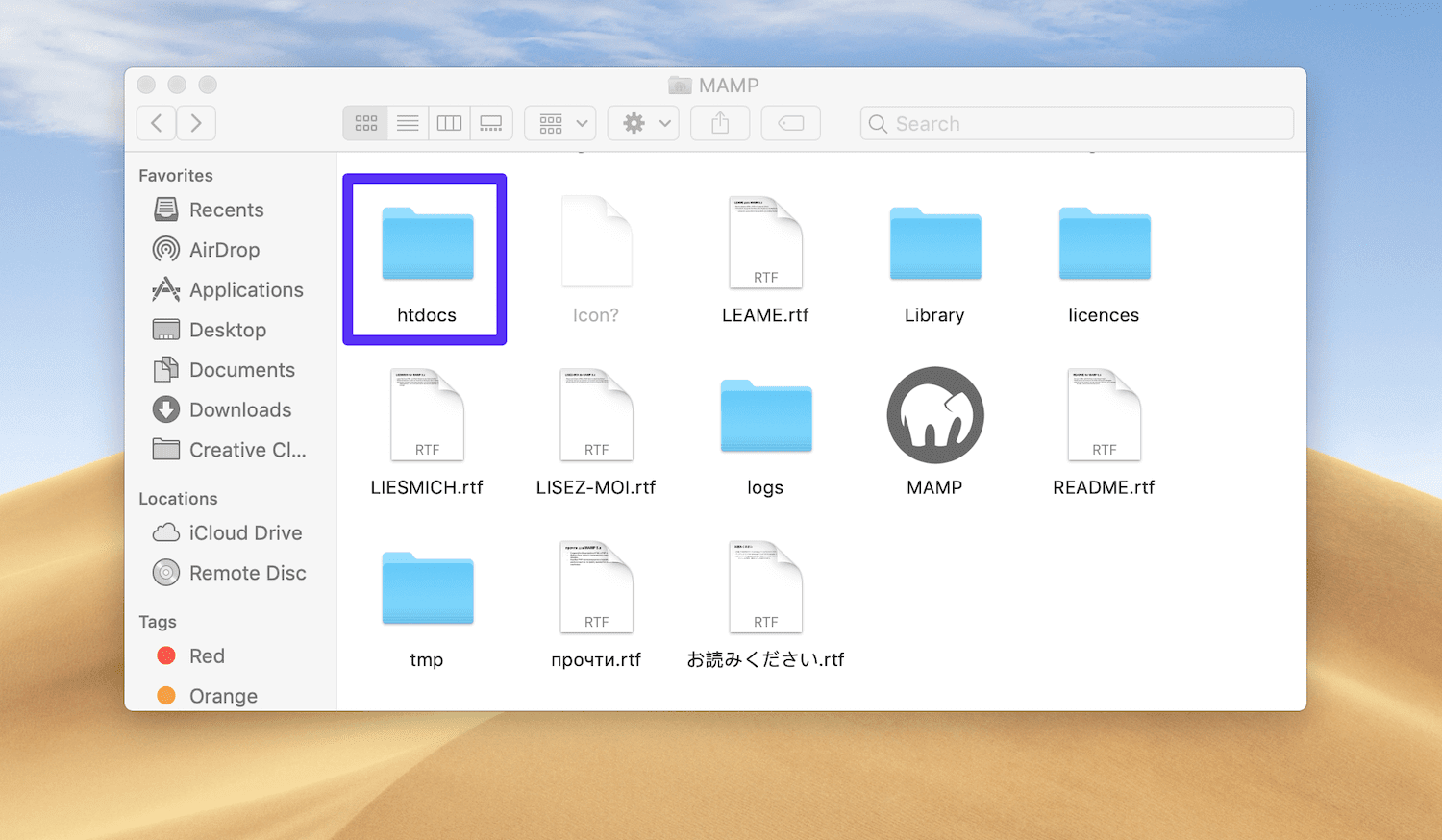Switch to list view in the toolbar

click(x=407, y=122)
